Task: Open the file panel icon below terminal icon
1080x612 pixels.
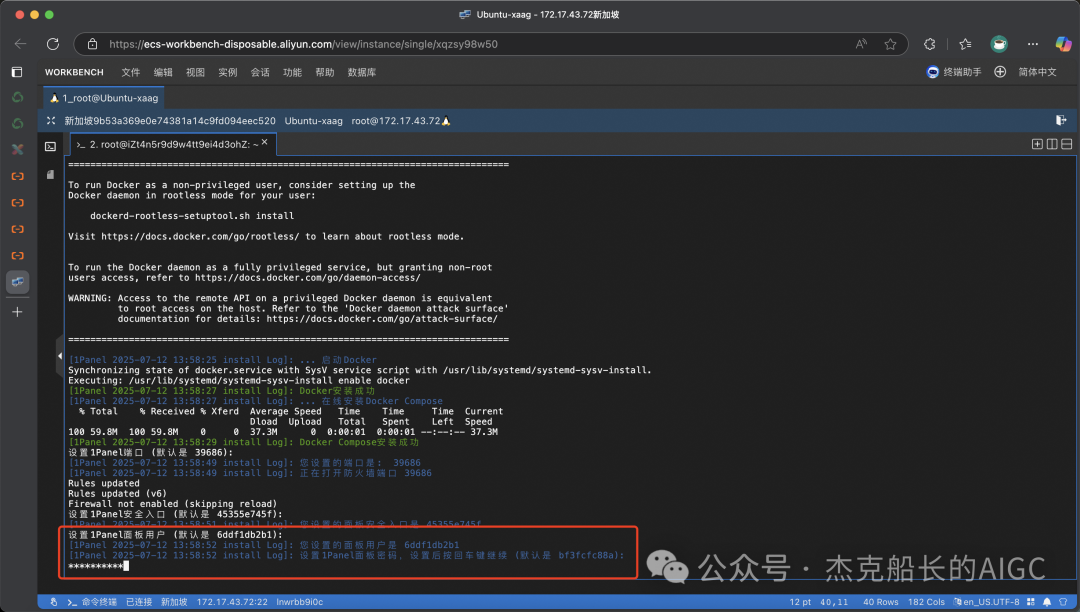Action: [x=50, y=175]
